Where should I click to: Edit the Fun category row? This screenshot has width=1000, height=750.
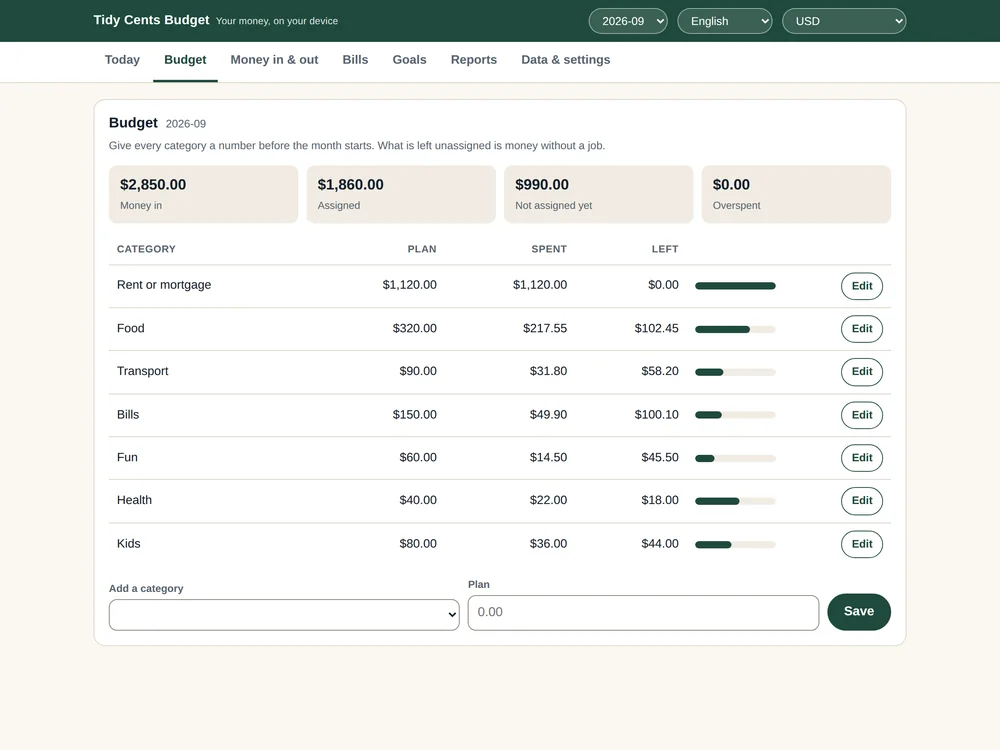pyautogui.click(x=862, y=457)
